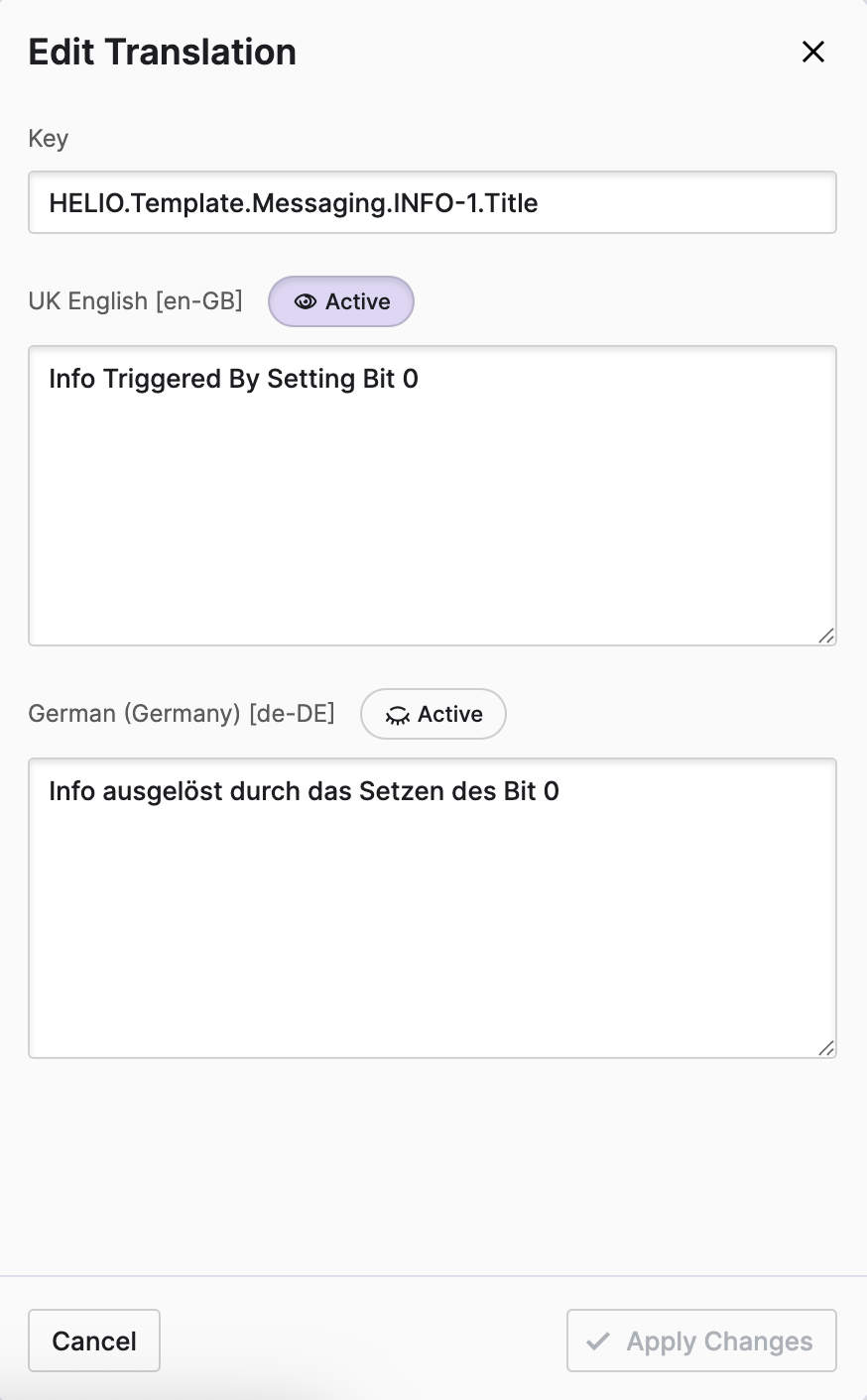Click the Cancel button
The height and width of the screenshot is (1400, 867).
point(94,1341)
